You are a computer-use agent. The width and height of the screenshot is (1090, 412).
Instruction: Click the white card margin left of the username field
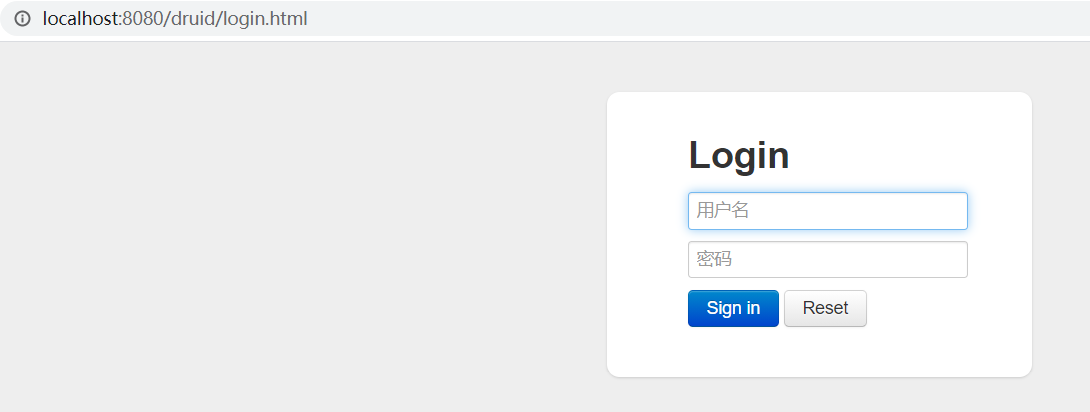coord(648,211)
